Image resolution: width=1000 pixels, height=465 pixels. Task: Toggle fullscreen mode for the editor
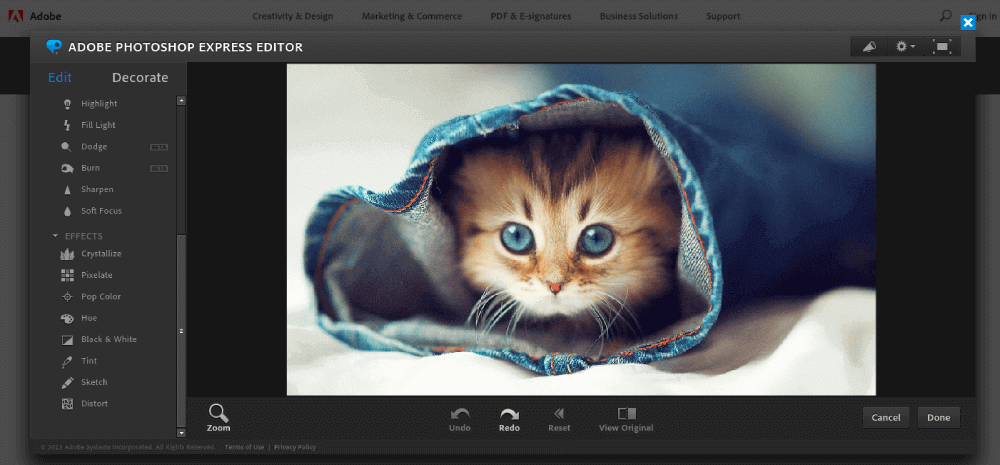[x=941, y=47]
